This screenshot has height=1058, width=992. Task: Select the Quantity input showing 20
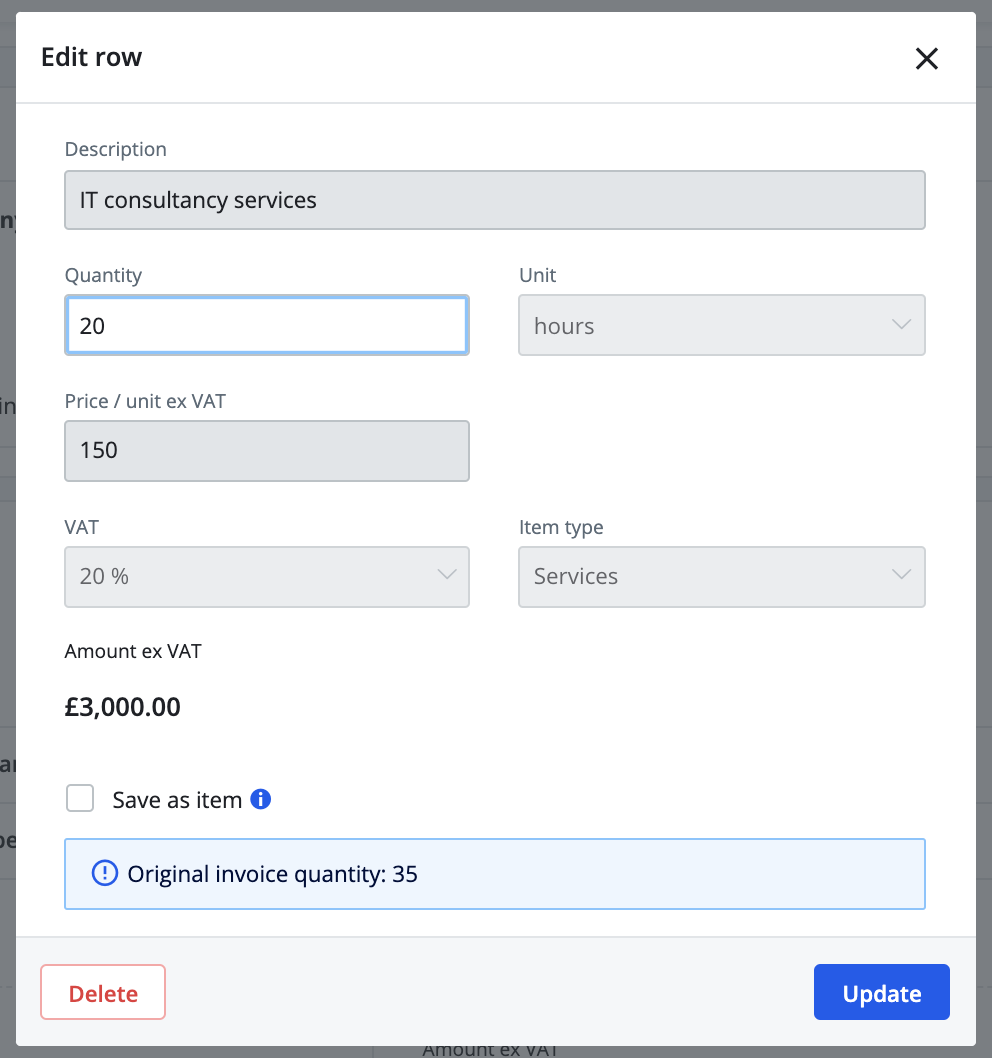267,325
